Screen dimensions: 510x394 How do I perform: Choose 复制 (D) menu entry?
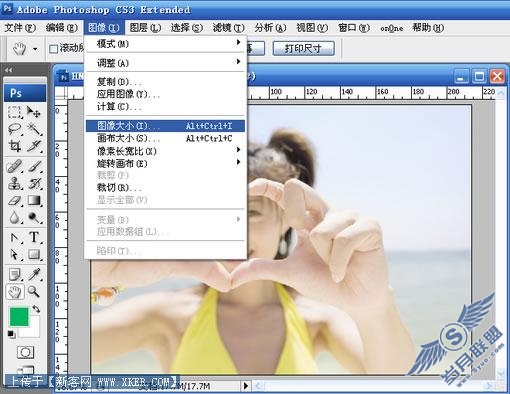(x=165, y=82)
